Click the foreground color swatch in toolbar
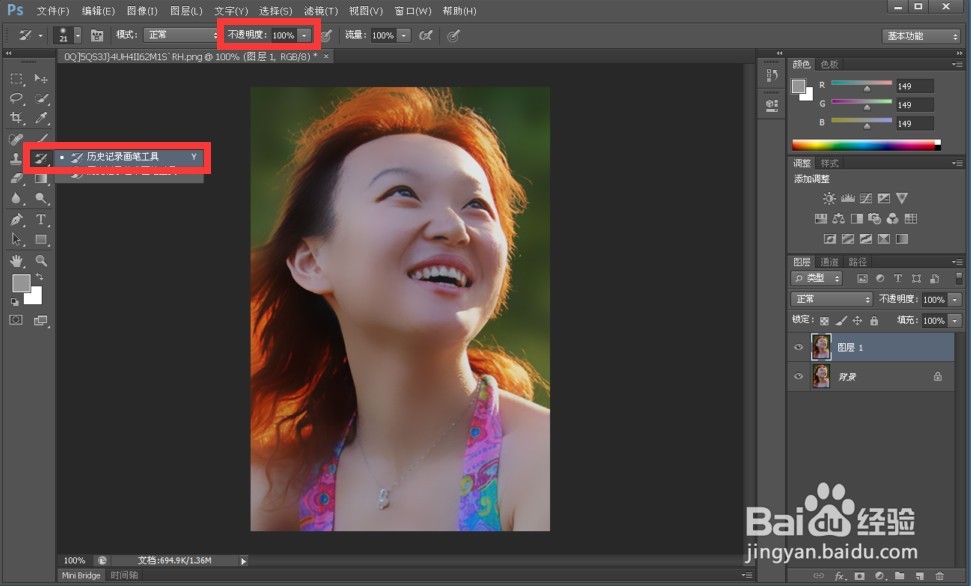Screen dimensions: 971x586 [x=20, y=282]
